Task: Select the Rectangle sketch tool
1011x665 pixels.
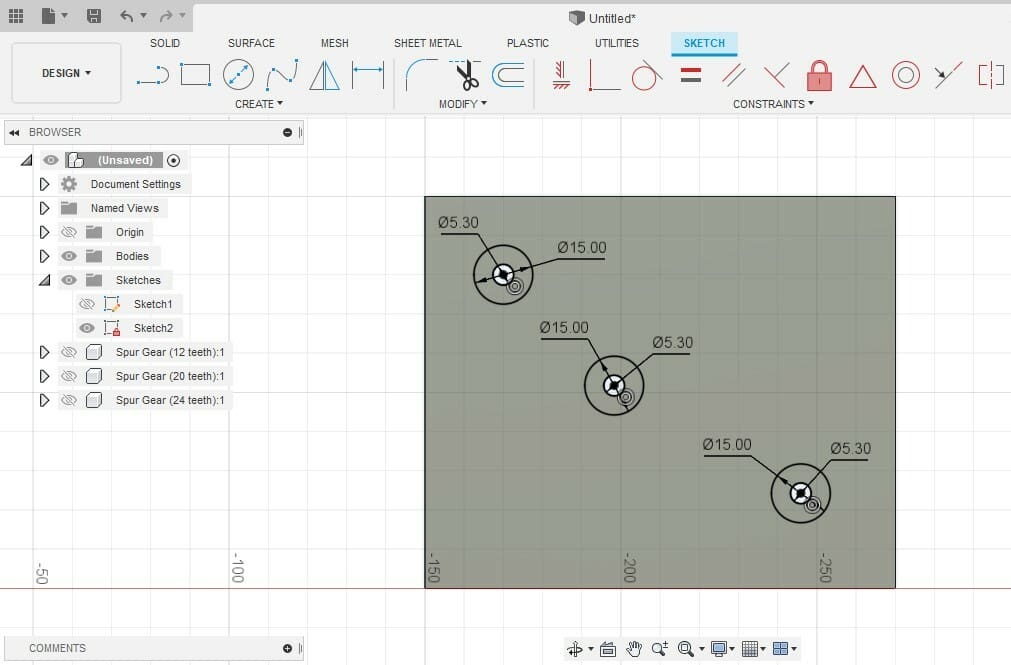Action: click(x=195, y=75)
